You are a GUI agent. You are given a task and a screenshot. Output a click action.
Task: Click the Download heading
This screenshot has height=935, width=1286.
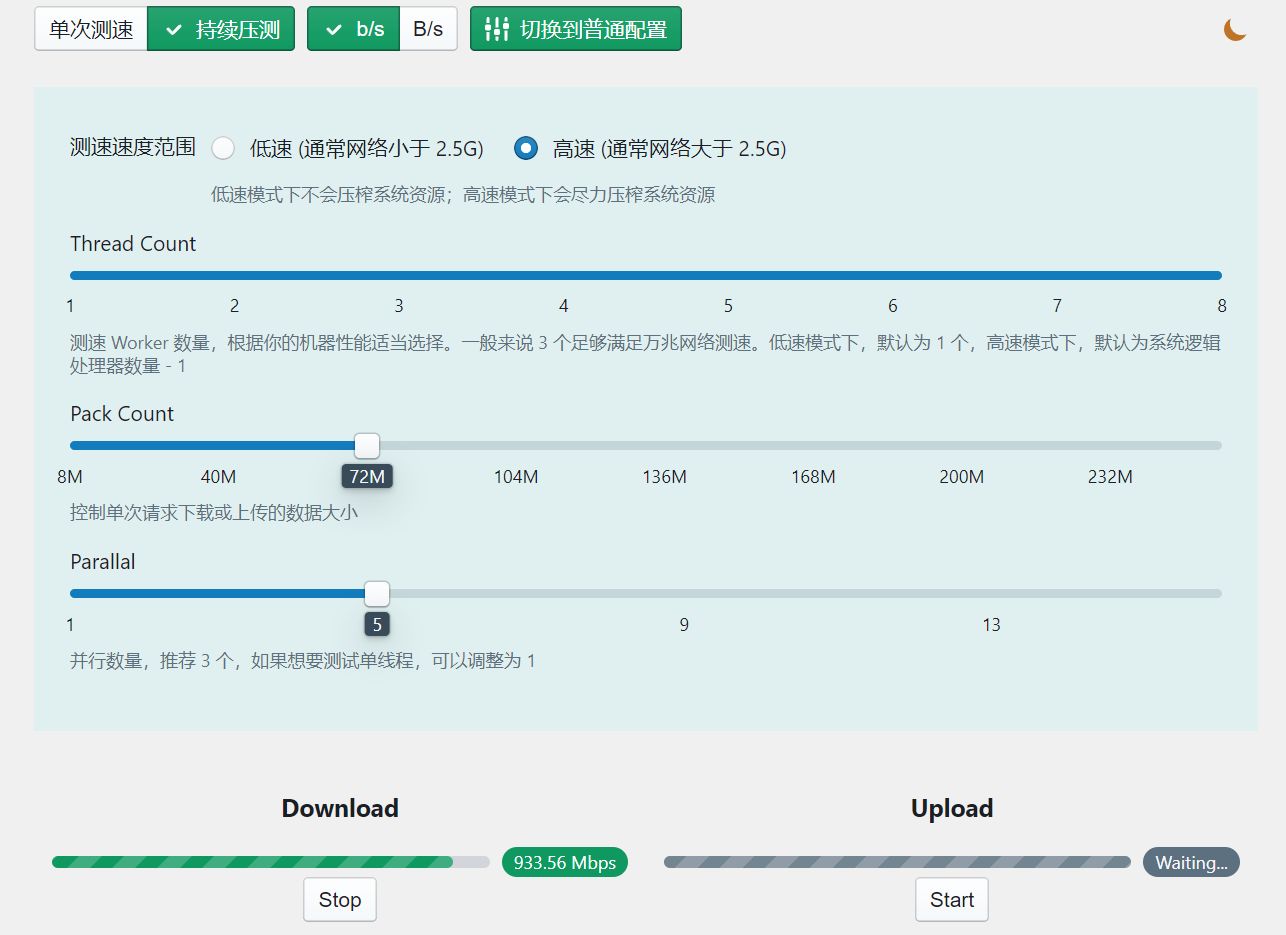pos(340,808)
